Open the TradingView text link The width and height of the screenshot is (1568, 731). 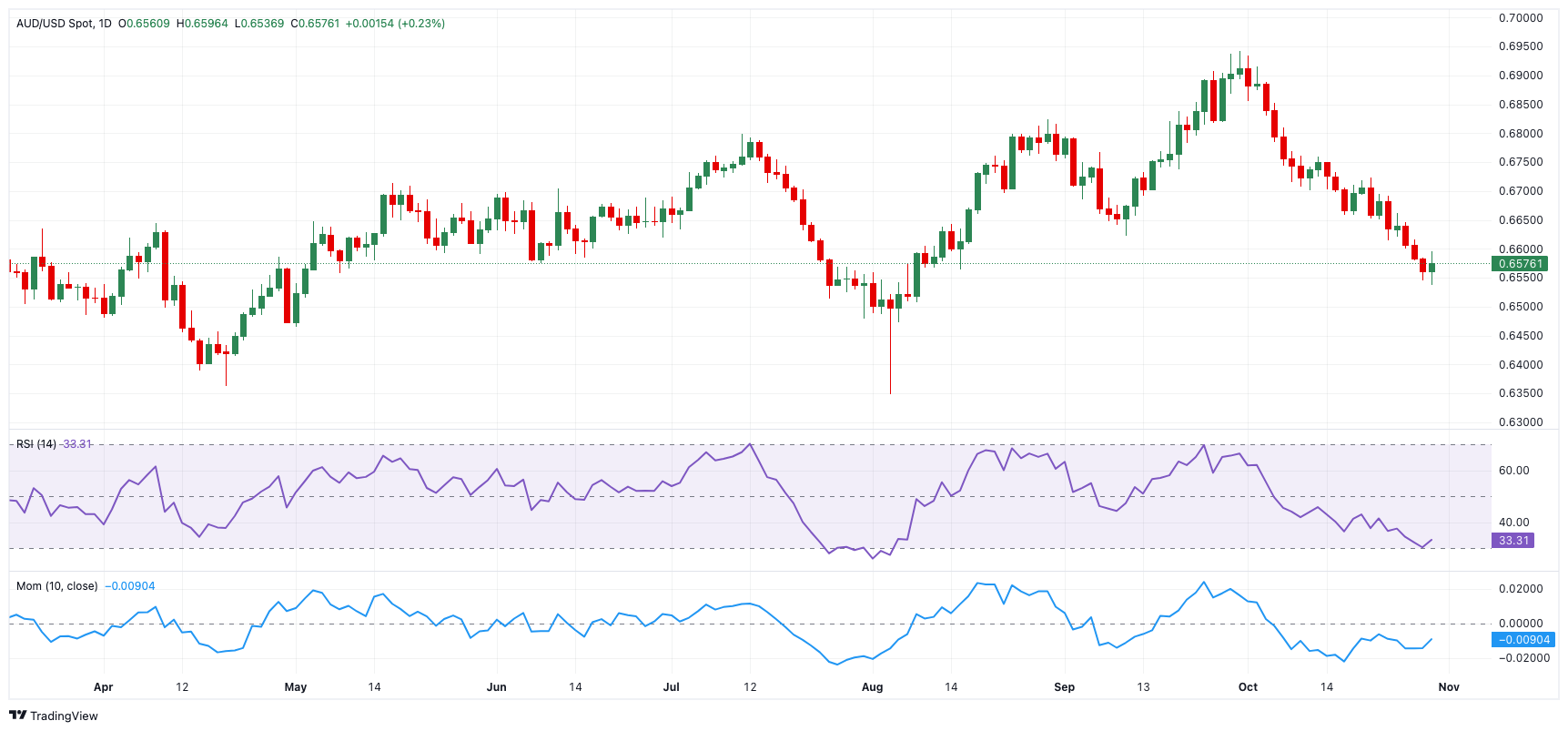click(64, 716)
